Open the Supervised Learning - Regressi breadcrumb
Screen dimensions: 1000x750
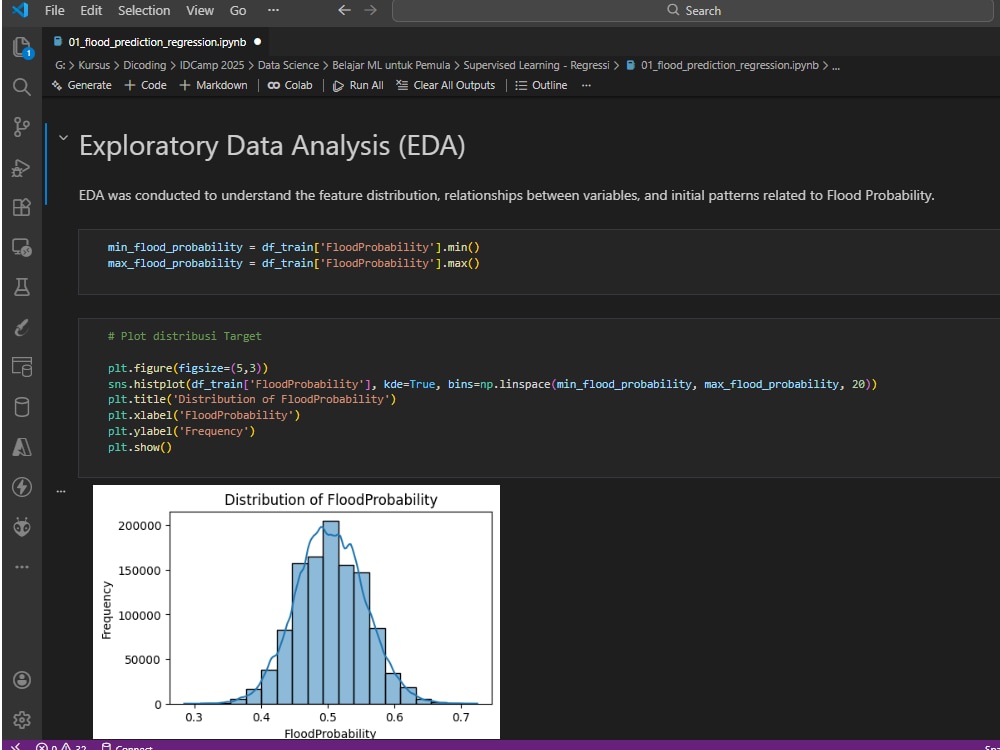[536, 65]
